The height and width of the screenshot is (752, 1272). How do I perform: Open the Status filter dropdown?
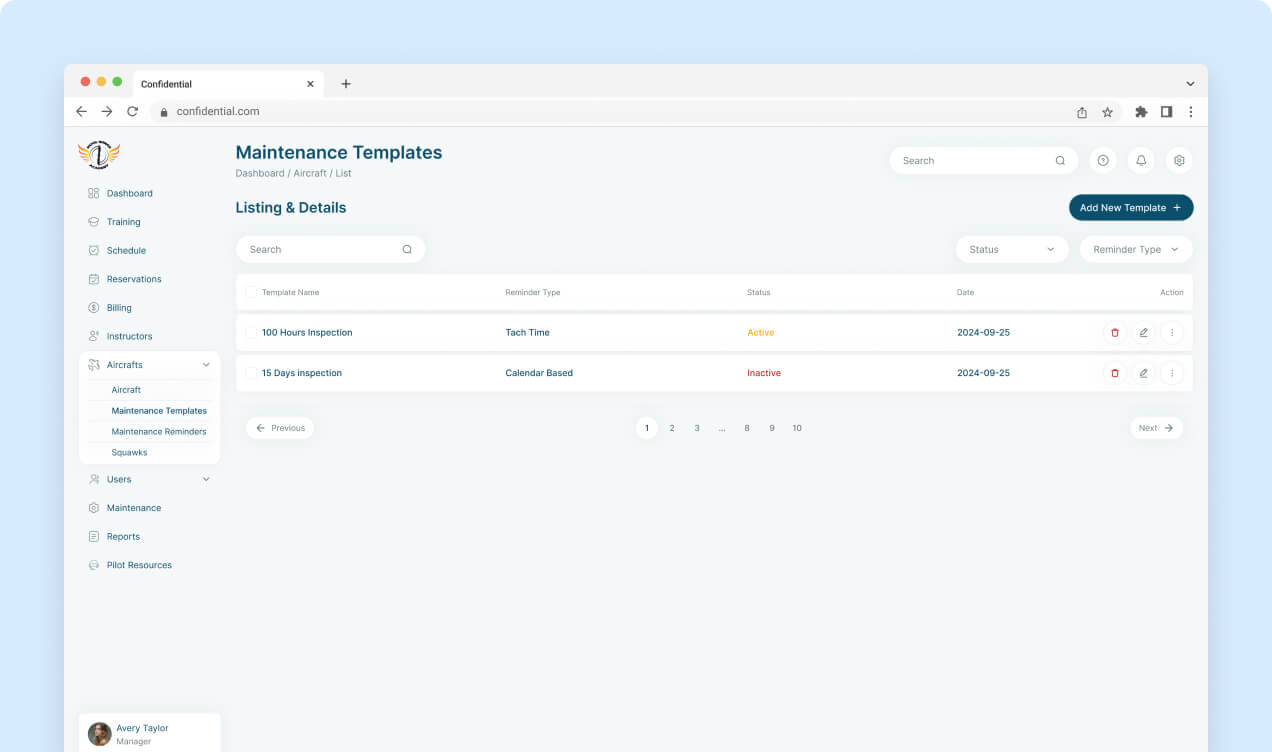(x=1012, y=250)
